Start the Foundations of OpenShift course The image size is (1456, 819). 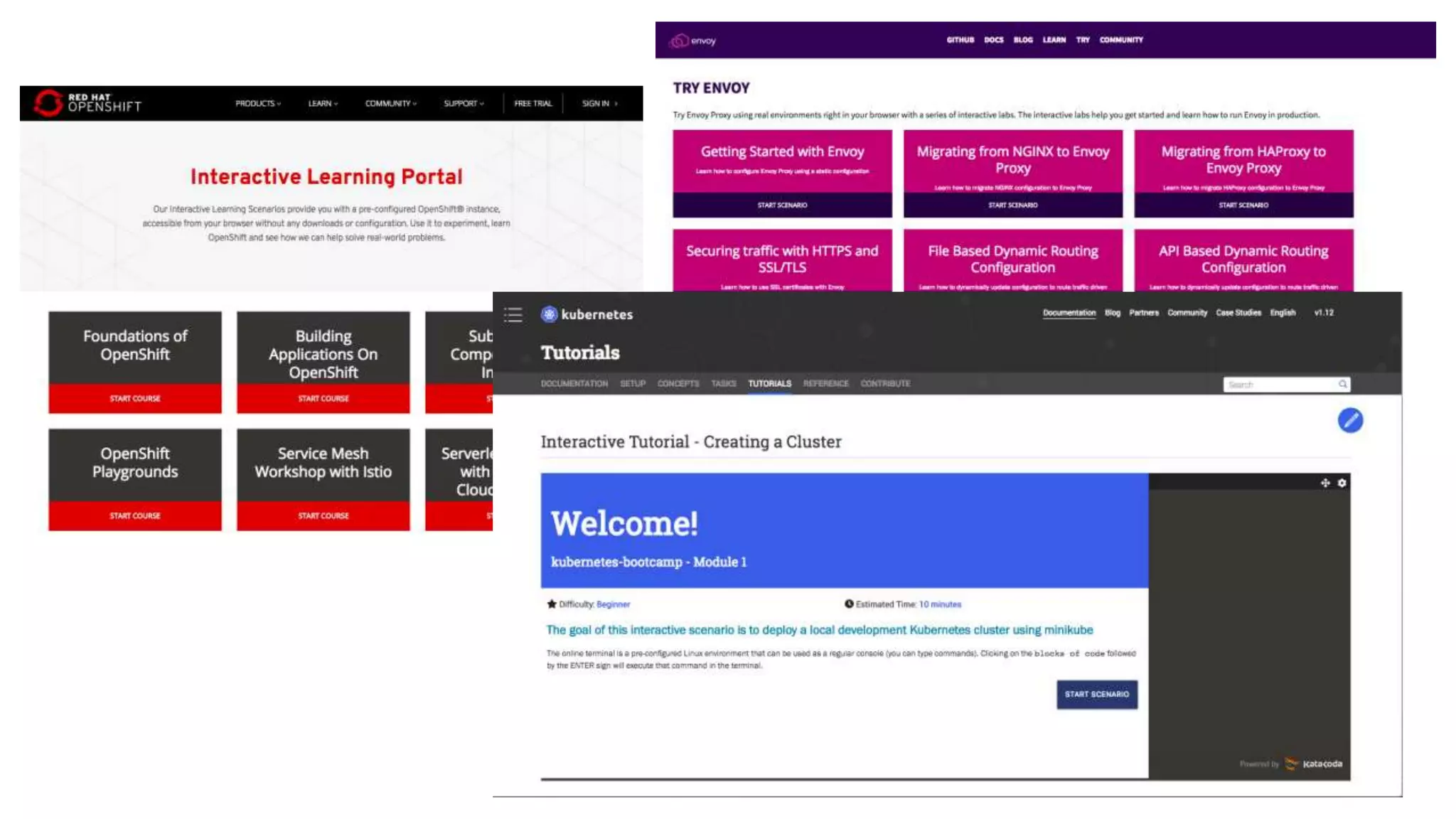pos(135,398)
